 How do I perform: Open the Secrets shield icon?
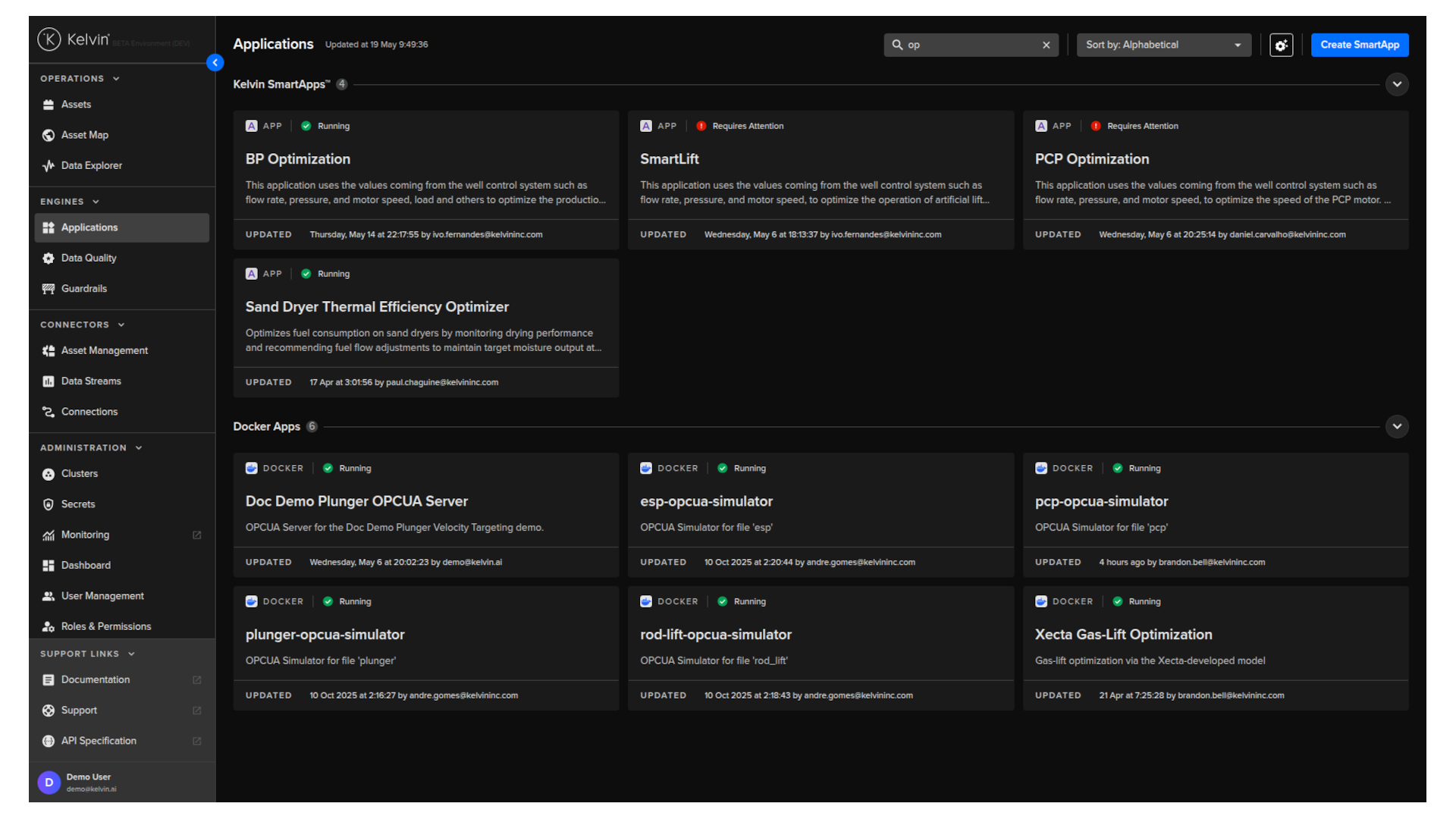point(49,504)
